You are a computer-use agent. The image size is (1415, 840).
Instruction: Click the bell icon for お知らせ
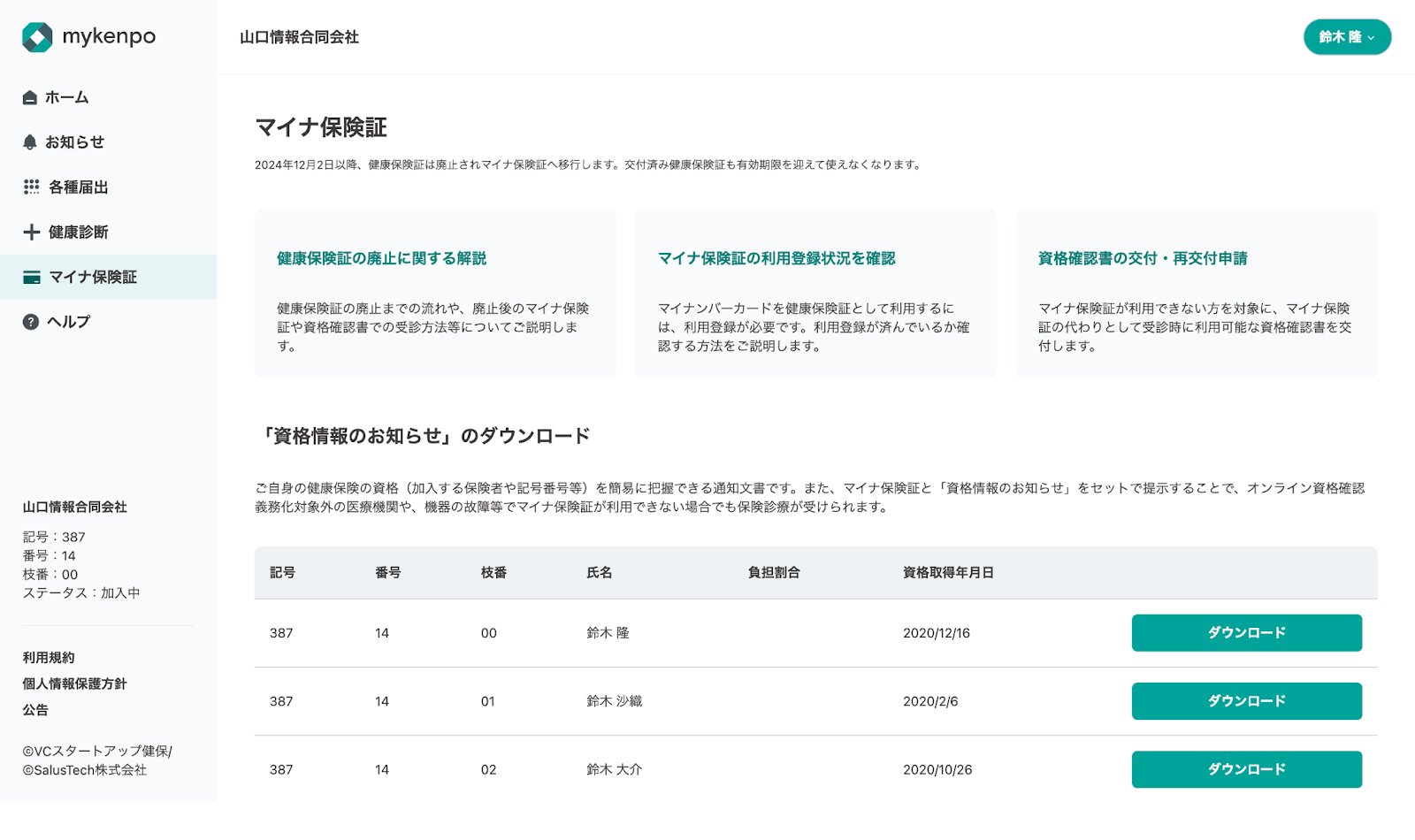click(x=30, y=142)
